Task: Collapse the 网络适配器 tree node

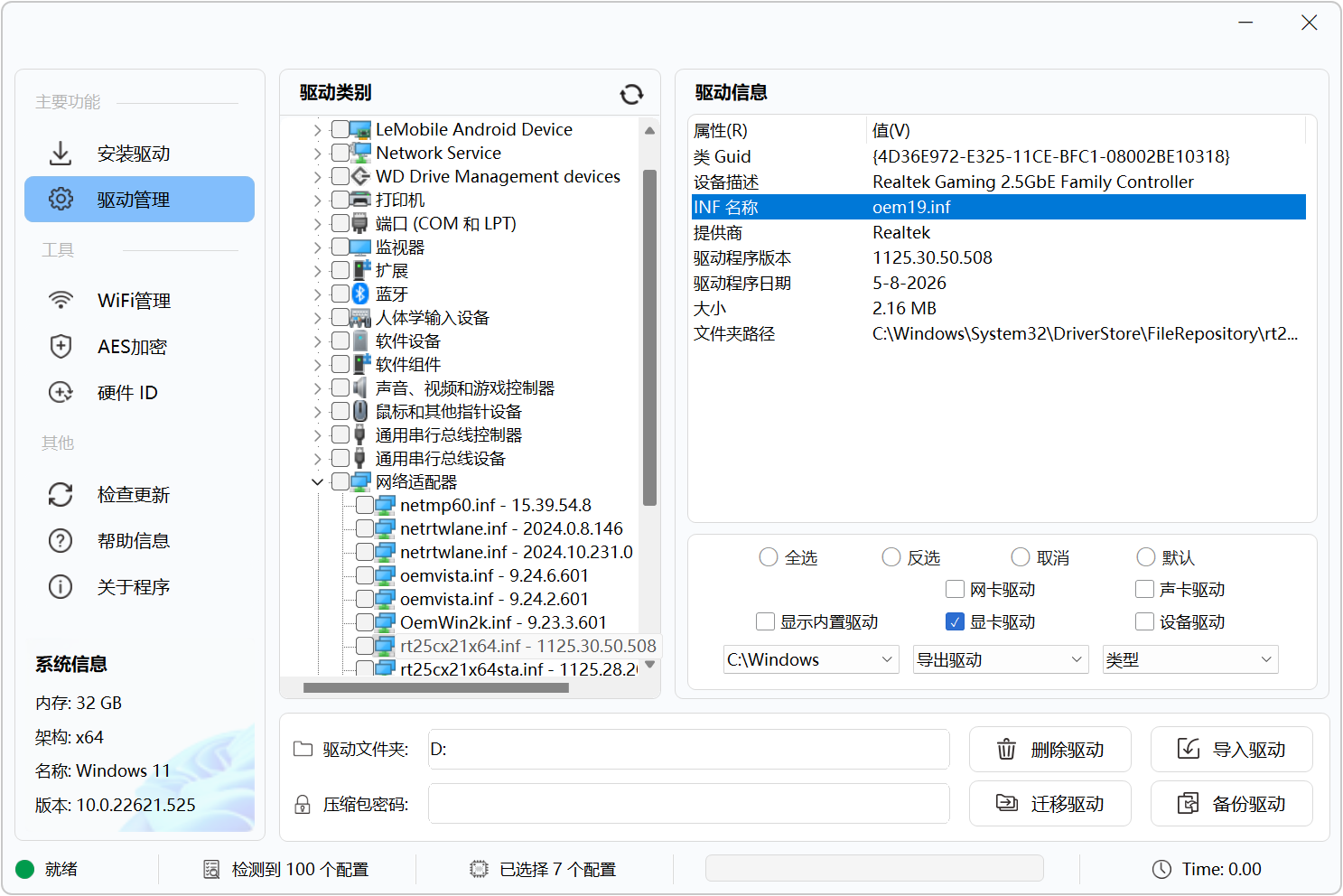Action: coord(317,481)
